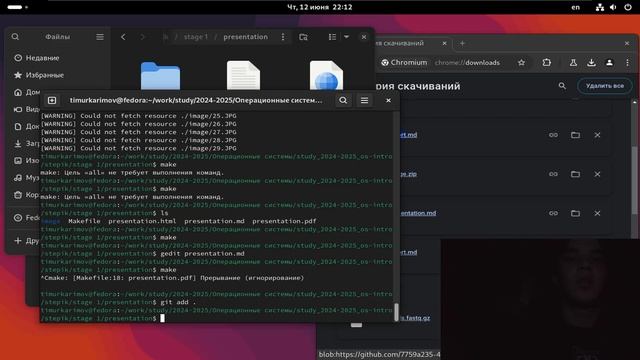
Task: Click 'Удалить все' button
Action: point(604,86)
